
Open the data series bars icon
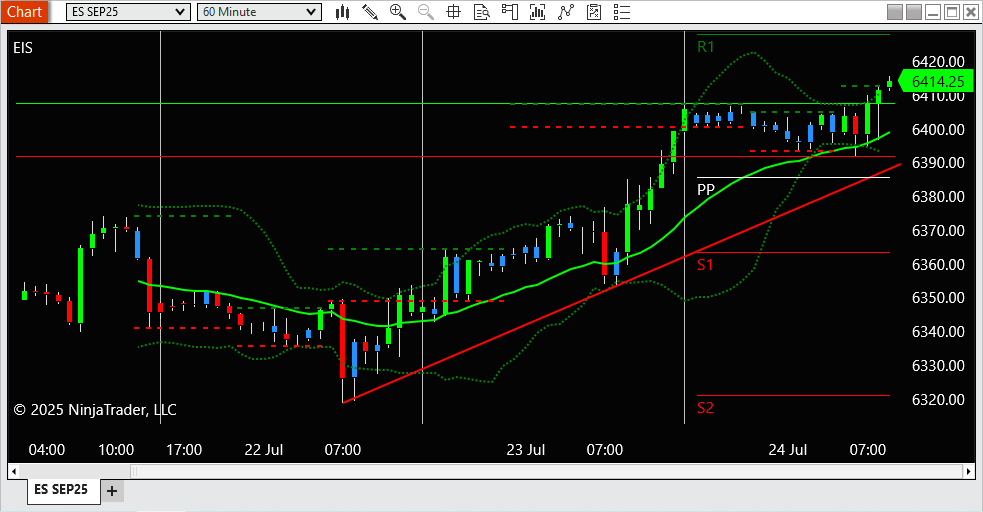click(537, 12)
